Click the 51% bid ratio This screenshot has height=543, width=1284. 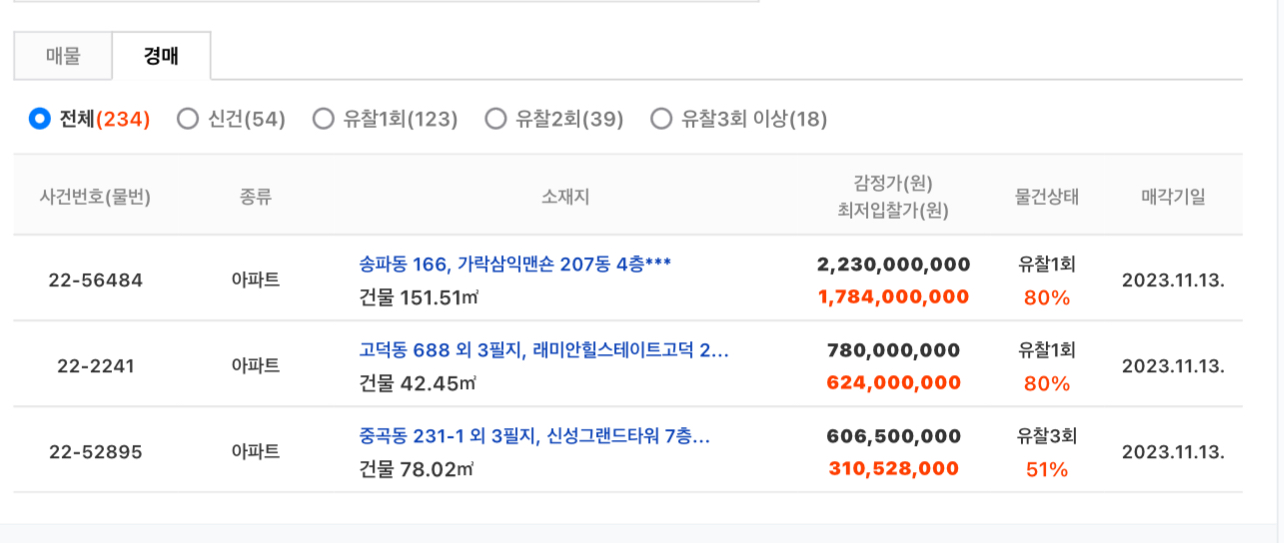tap(1046, 469)
